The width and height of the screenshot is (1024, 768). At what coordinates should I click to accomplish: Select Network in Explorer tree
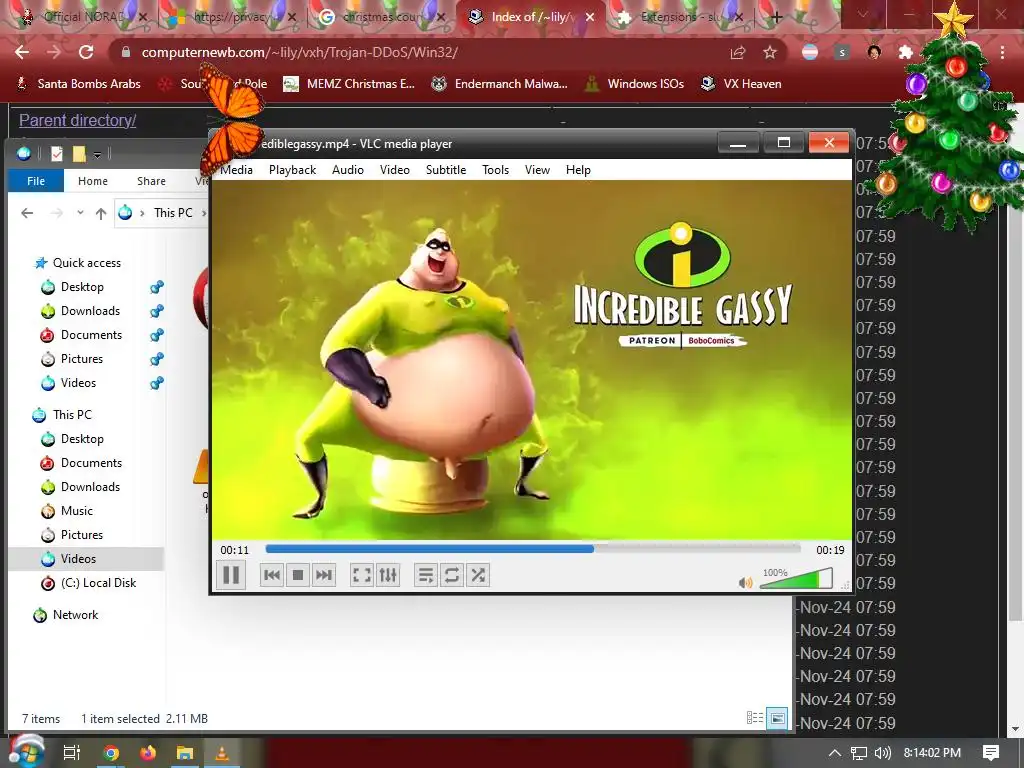point(75,615)
